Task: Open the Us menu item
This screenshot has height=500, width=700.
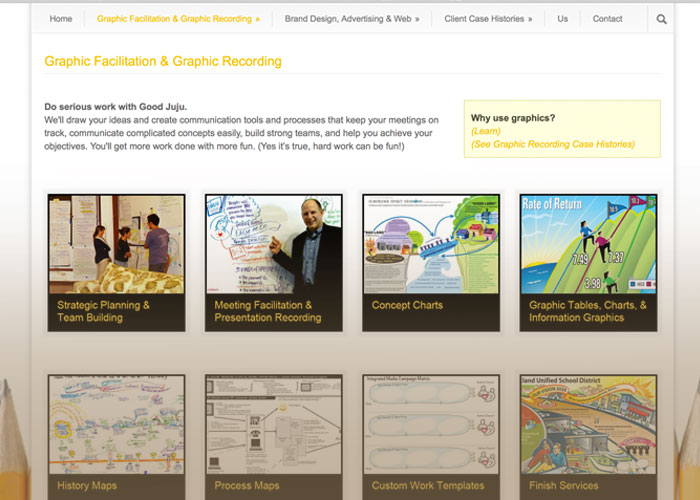Action: coord(563,19)
